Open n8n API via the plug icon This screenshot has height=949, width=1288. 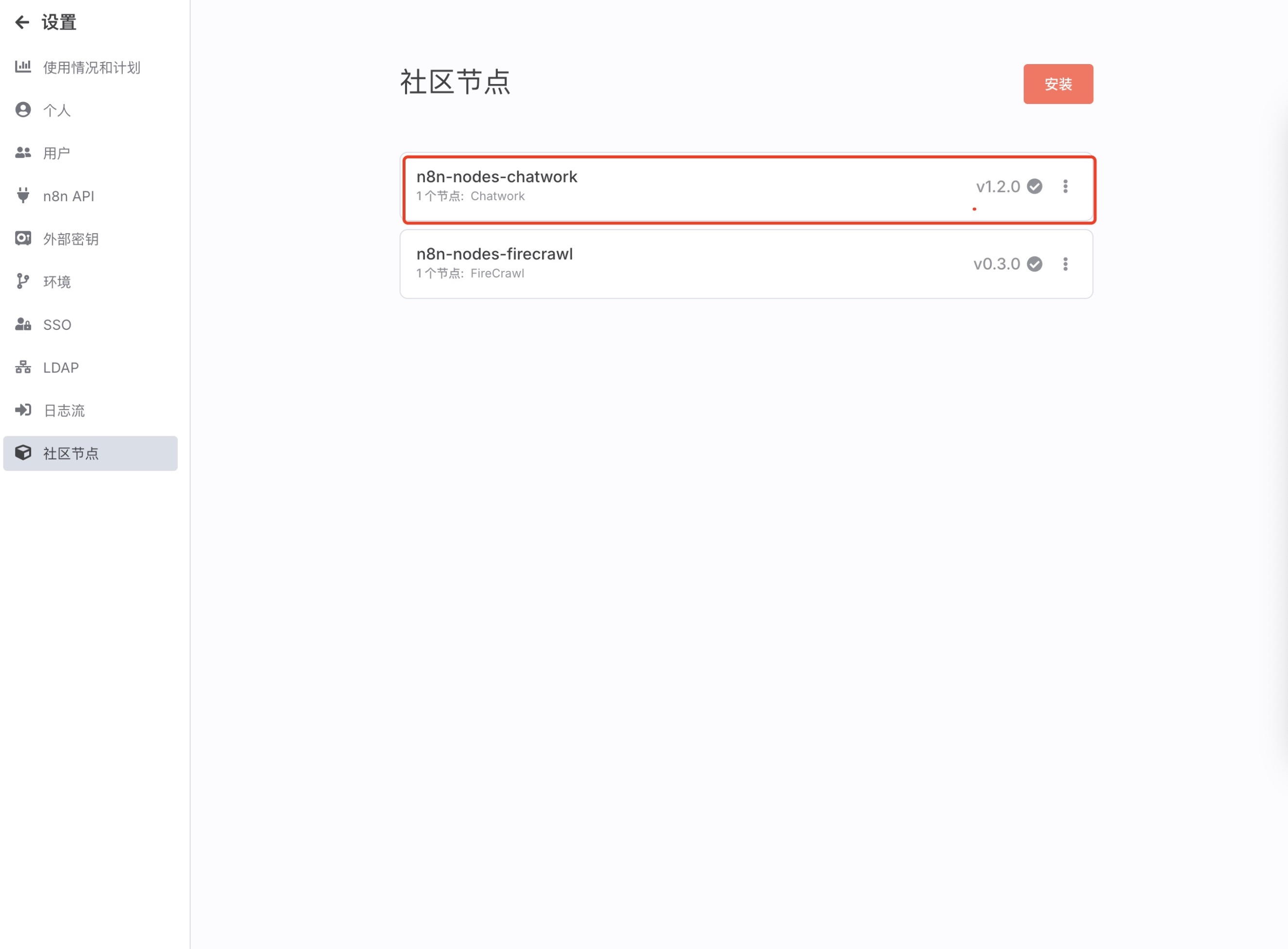(23, 195)
